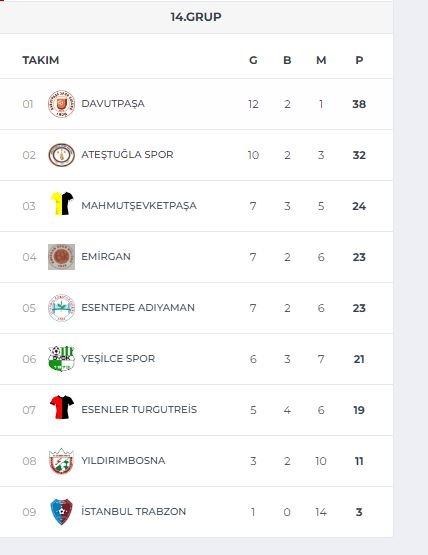Click Davutpaşa's 38 points value
Screen dimensions: 428x555
[x=359, y=104]
